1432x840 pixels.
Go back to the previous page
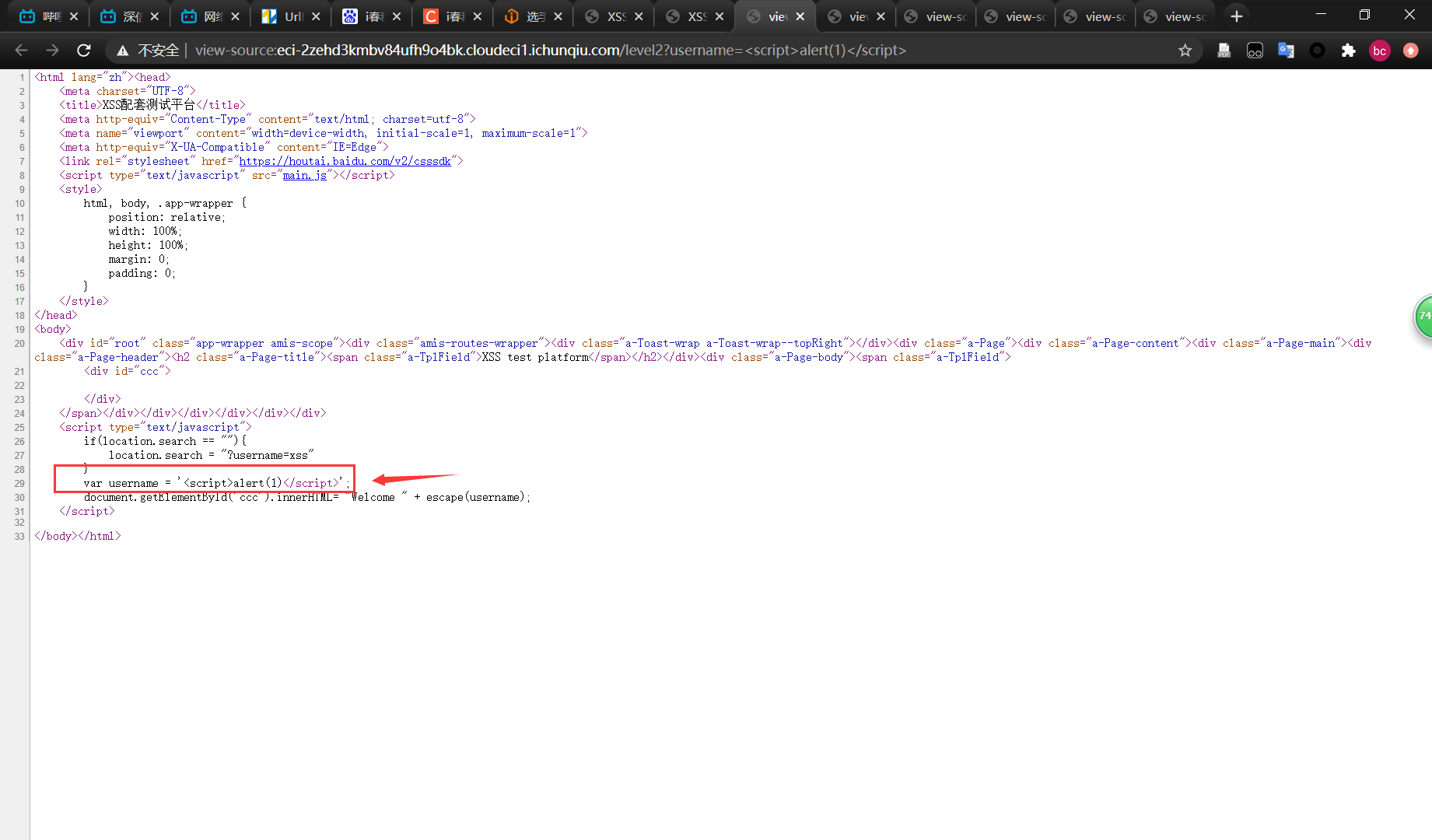(x=21, y=51)
